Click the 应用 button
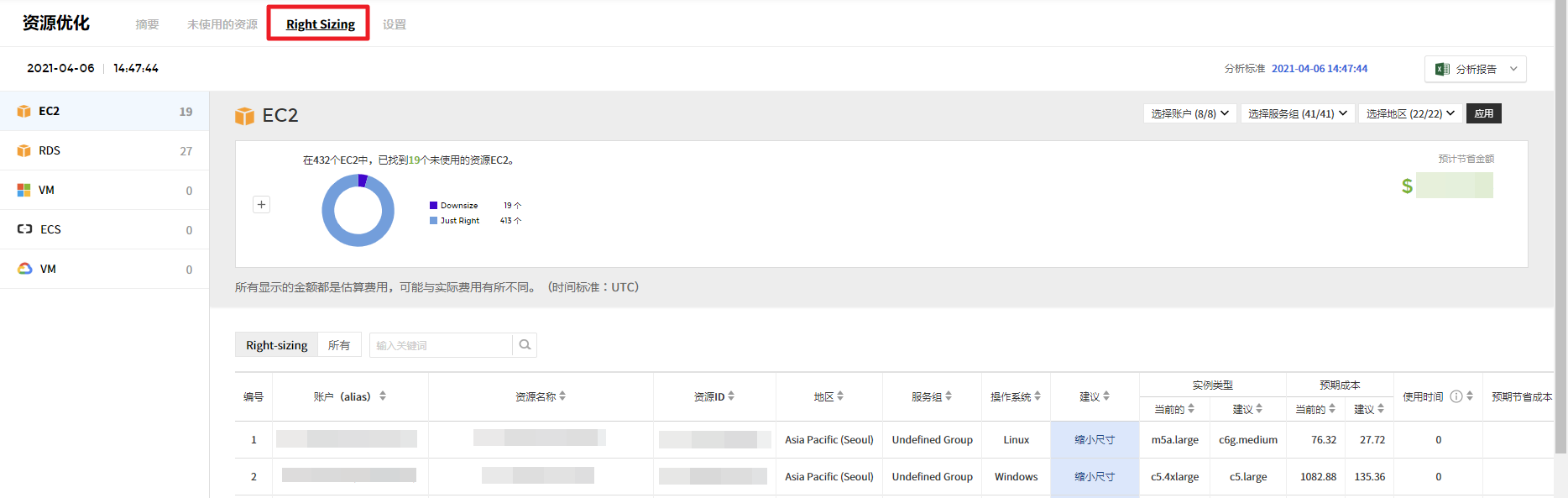The image size is (1568, 498). pos(1483,113)
